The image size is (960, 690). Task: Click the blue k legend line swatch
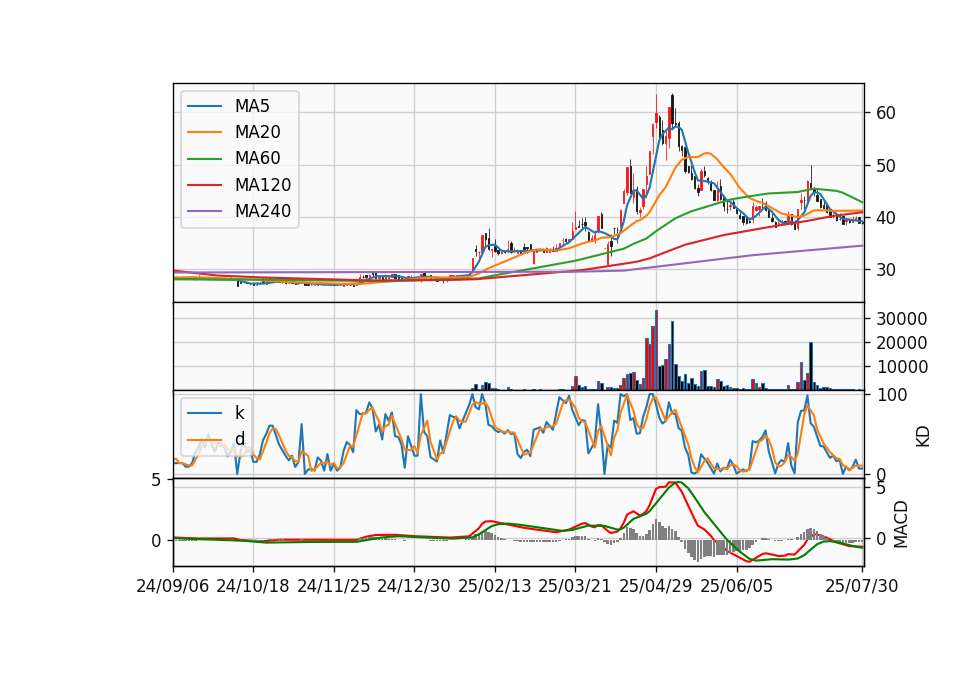(x=204, y=413)
